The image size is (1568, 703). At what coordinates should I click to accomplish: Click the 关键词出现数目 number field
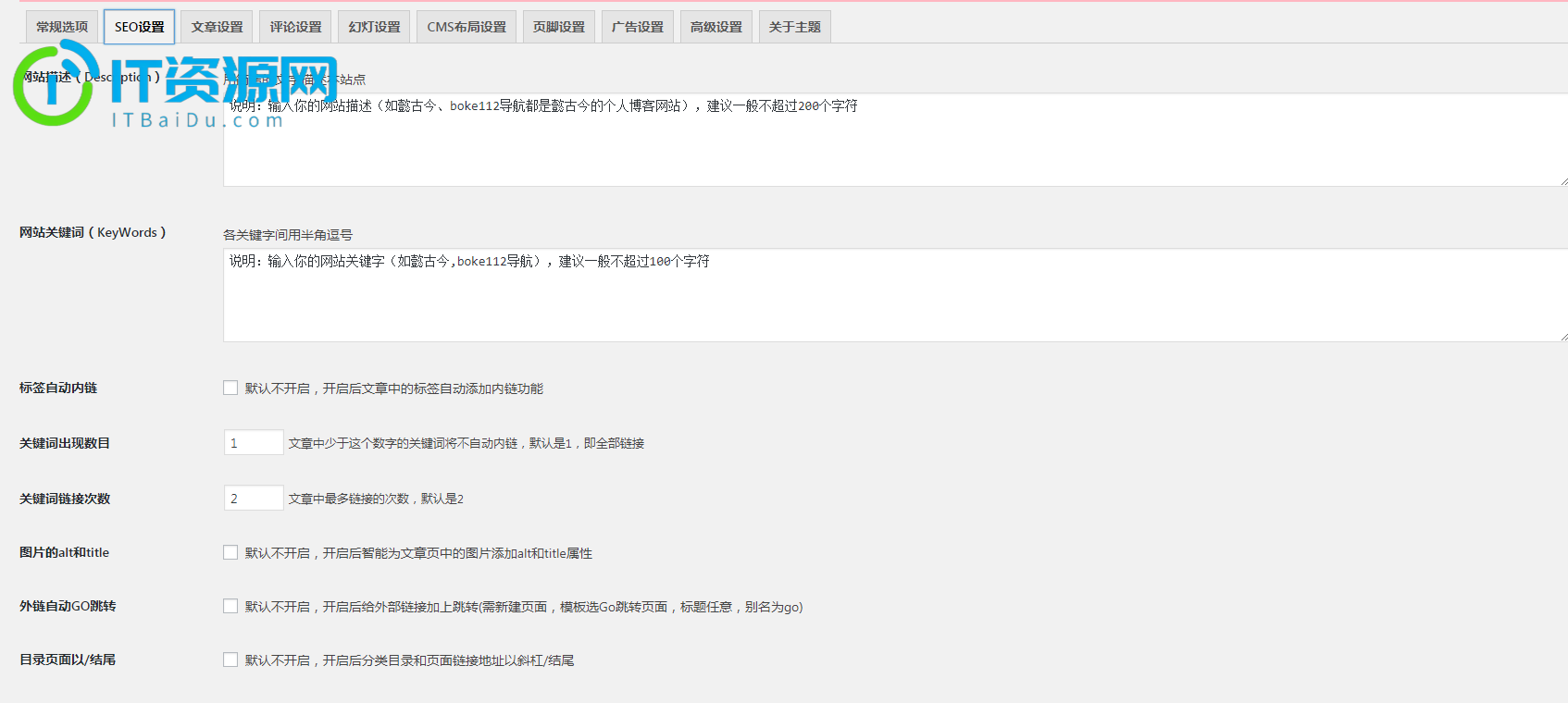click(x=254, y=442)
